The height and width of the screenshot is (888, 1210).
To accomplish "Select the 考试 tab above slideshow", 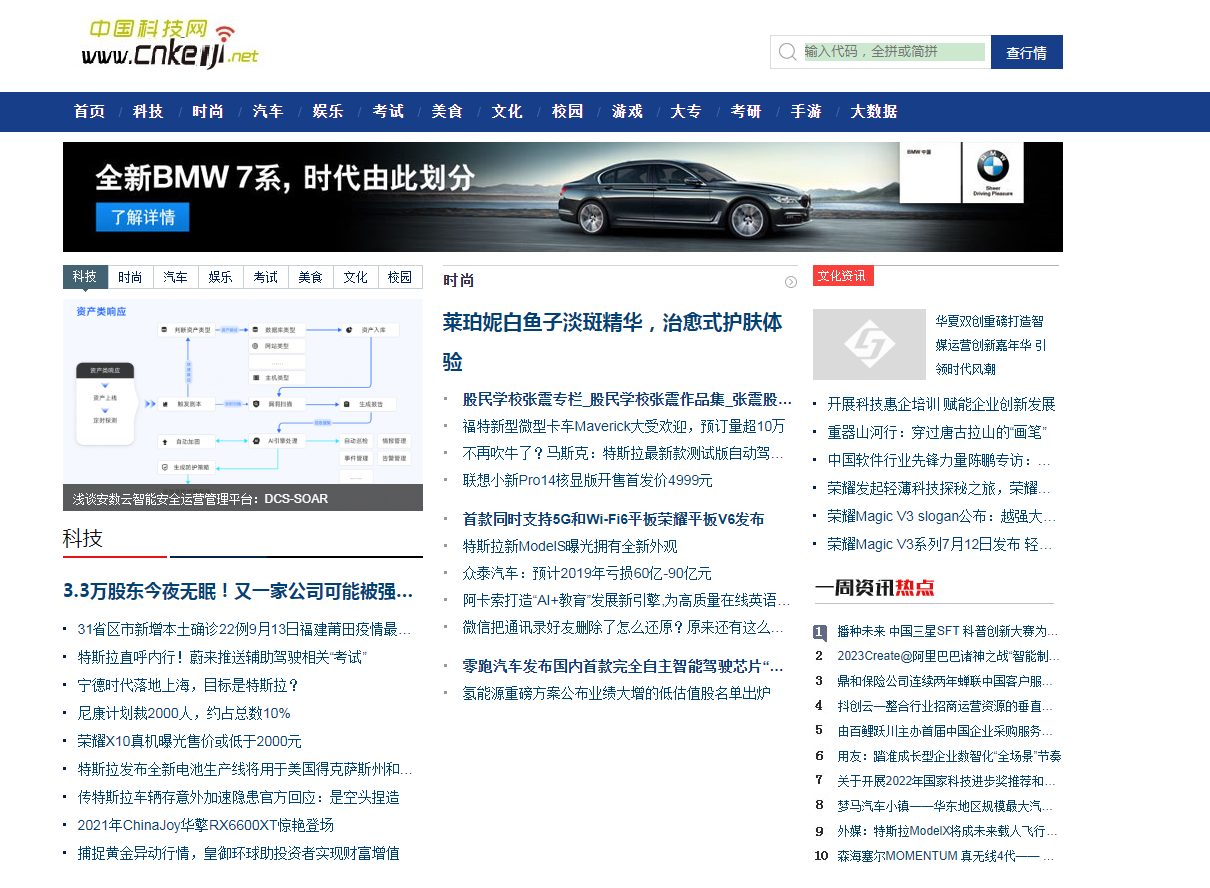I will pyautogui.click(x=265, y=277).
